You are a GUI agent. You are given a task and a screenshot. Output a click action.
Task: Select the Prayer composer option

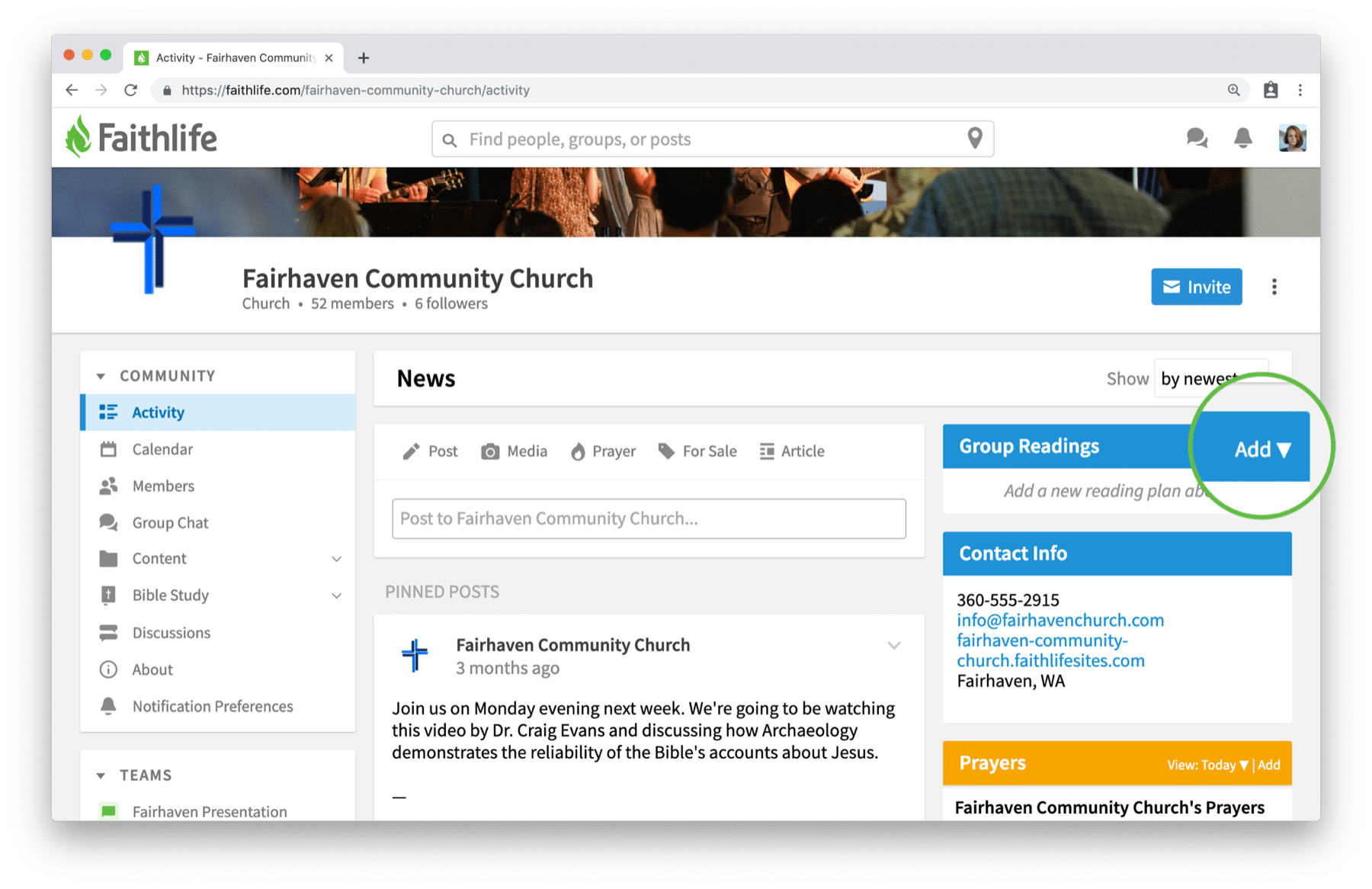(x=603, y=451)
